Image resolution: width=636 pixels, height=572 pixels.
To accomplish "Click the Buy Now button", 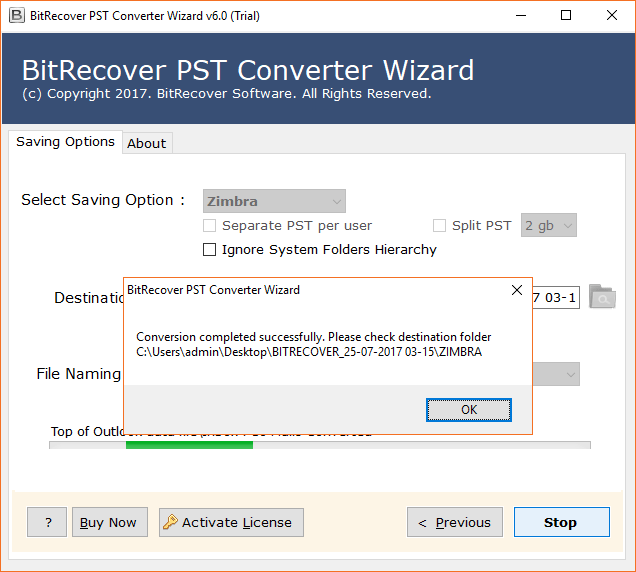I will [110, 522].
